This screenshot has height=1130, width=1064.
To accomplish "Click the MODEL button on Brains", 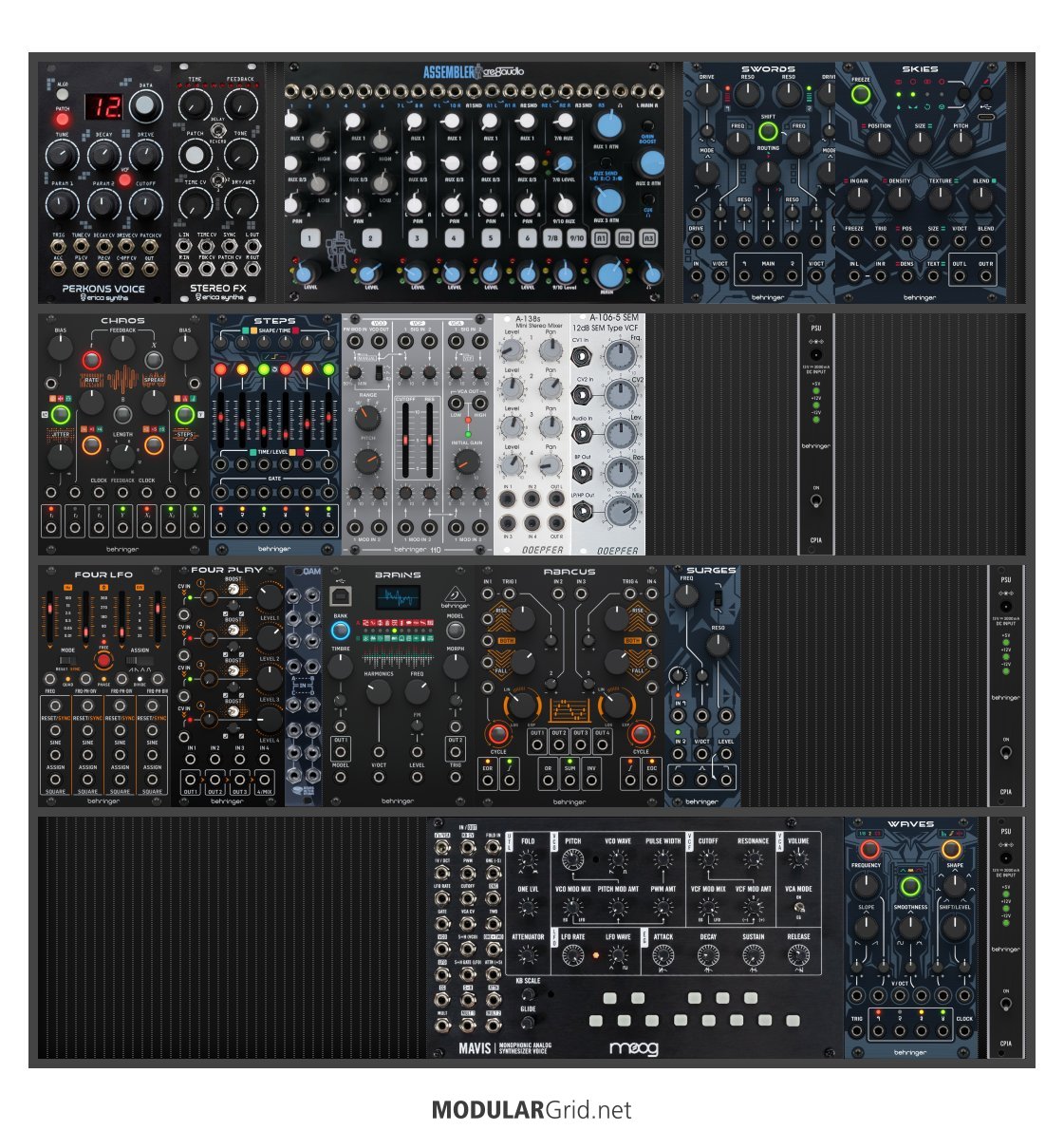I will (455, 630).
